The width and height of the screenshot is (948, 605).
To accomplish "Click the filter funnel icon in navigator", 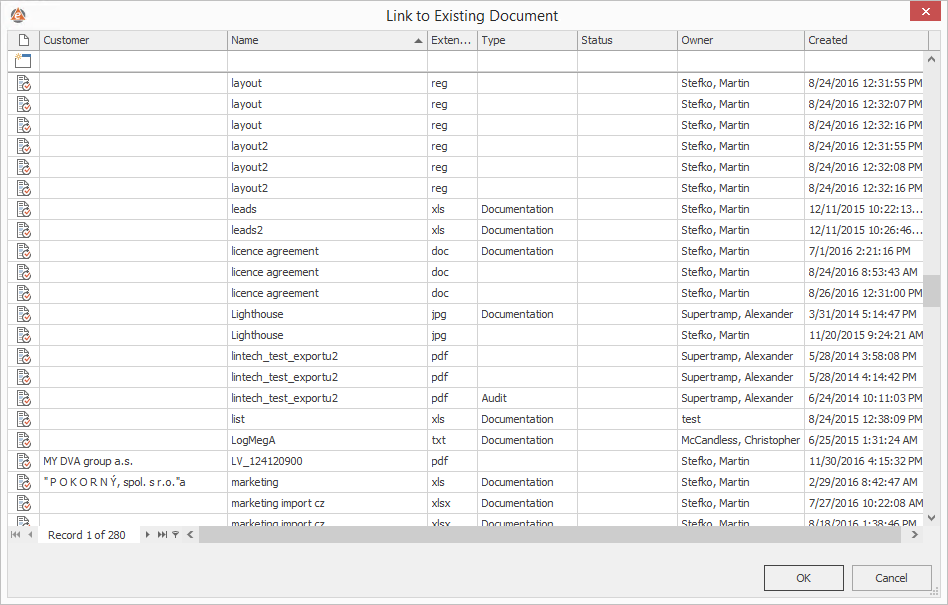I will pos(176,534).
